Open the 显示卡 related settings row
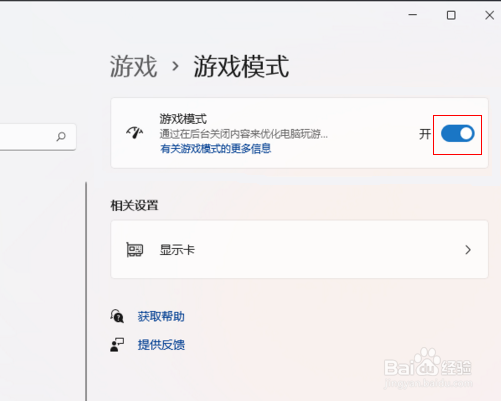 [x=300, y=249]
